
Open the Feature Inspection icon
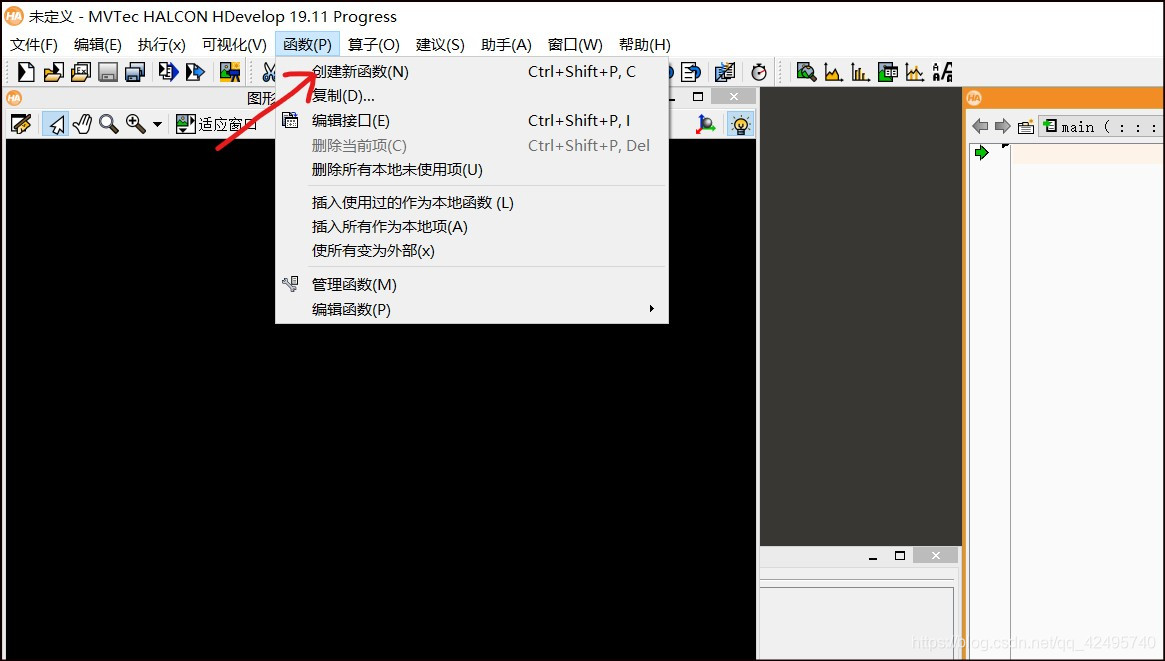click(x=888, y=72)
